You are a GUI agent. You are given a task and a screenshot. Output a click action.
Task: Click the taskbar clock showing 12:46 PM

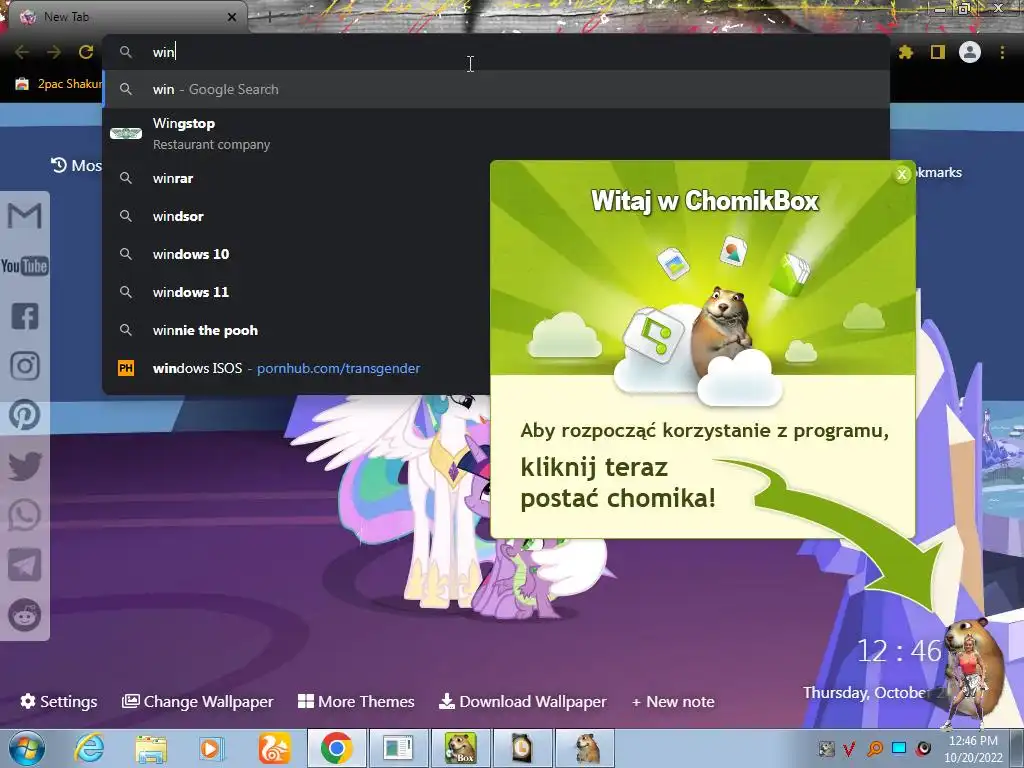[973, 749]
